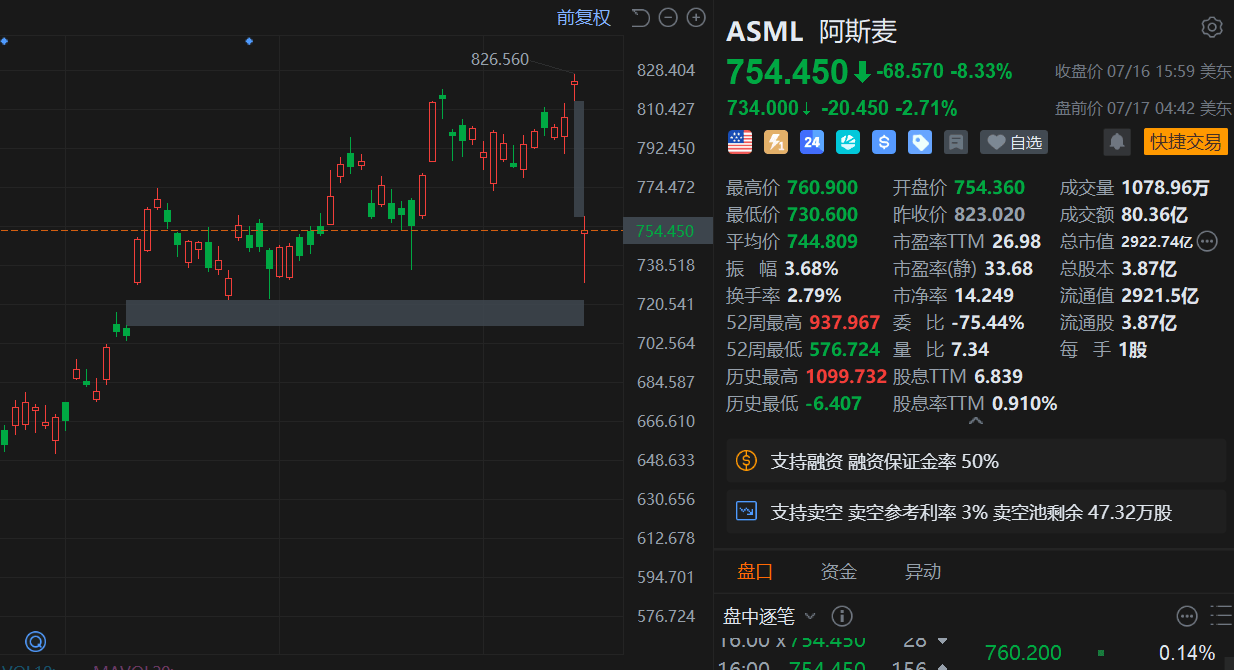Screen dimensions: 1234x670
Task: Click the 振幅 3.68% value
Action: [812, 268]
